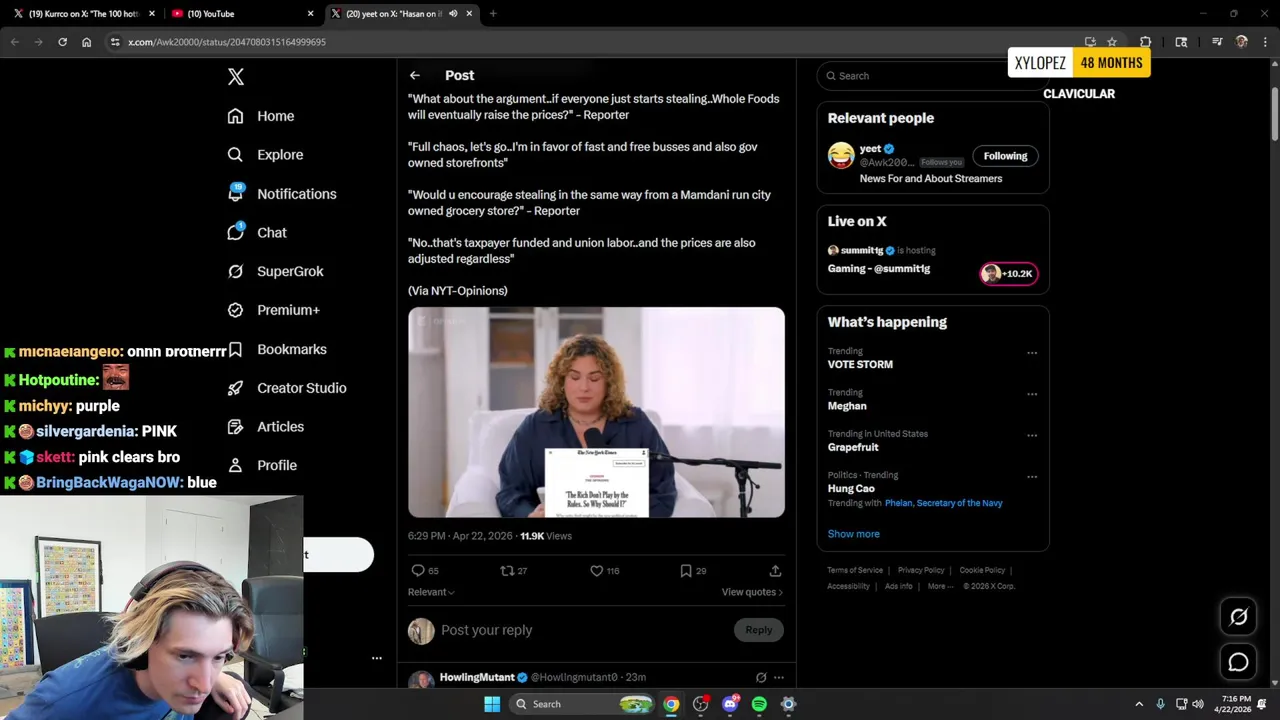Open the floating Grok icon button
Viewport: 1280px width, 720px height.
(x=1238, y=617)
